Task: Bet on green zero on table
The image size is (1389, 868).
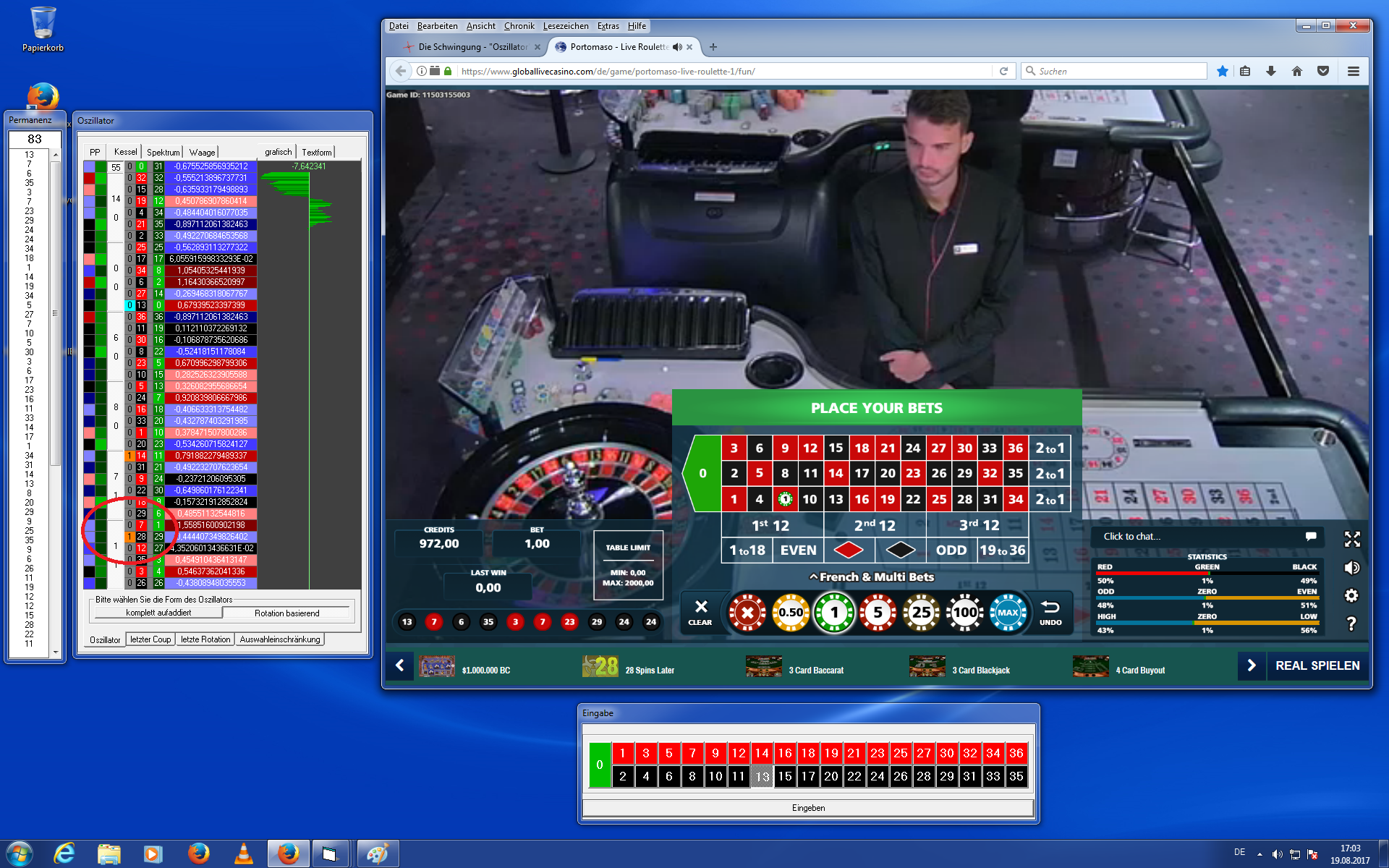Action: (x=702, y=473)
